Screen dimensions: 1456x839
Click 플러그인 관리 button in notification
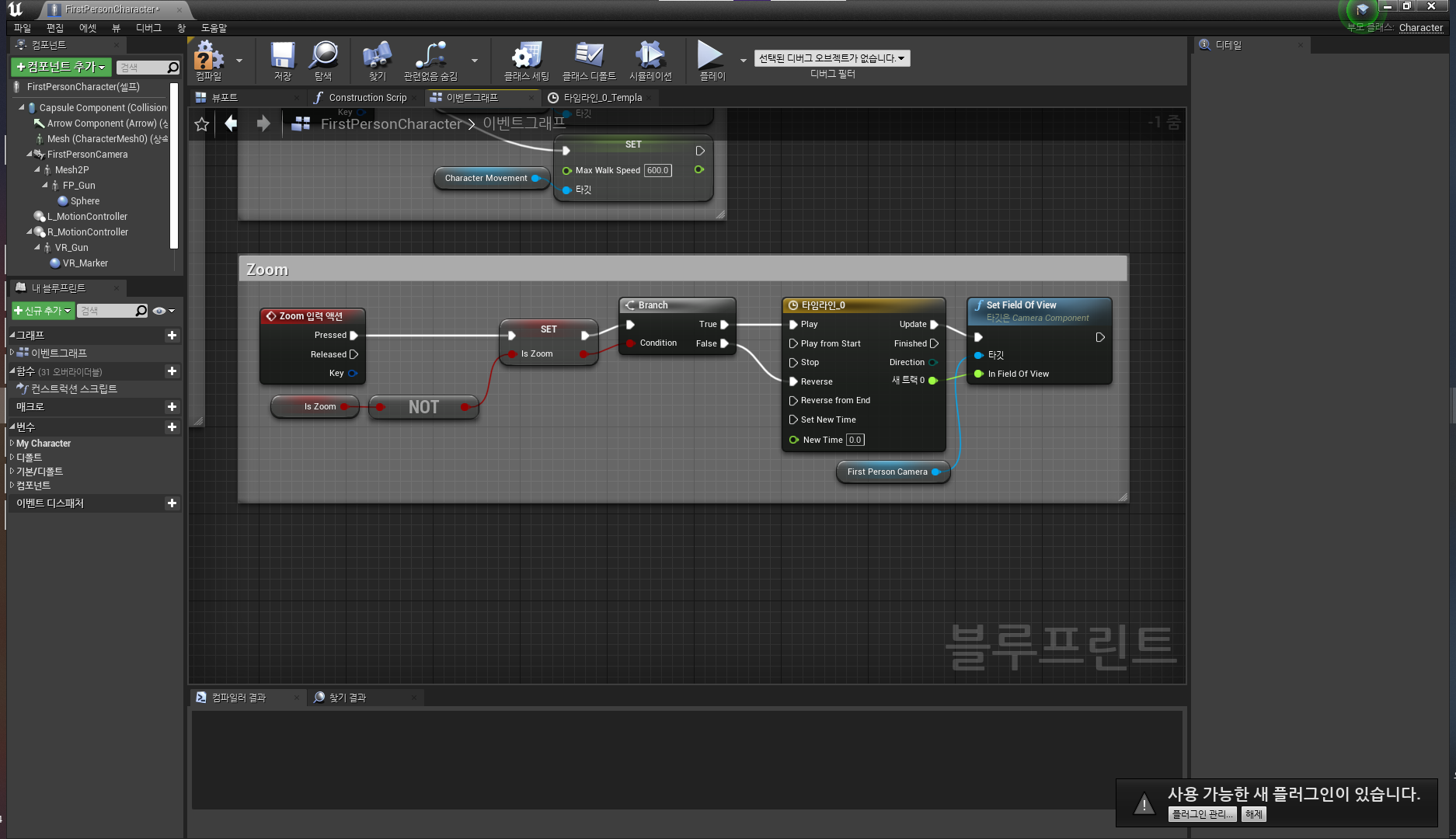1201,814
